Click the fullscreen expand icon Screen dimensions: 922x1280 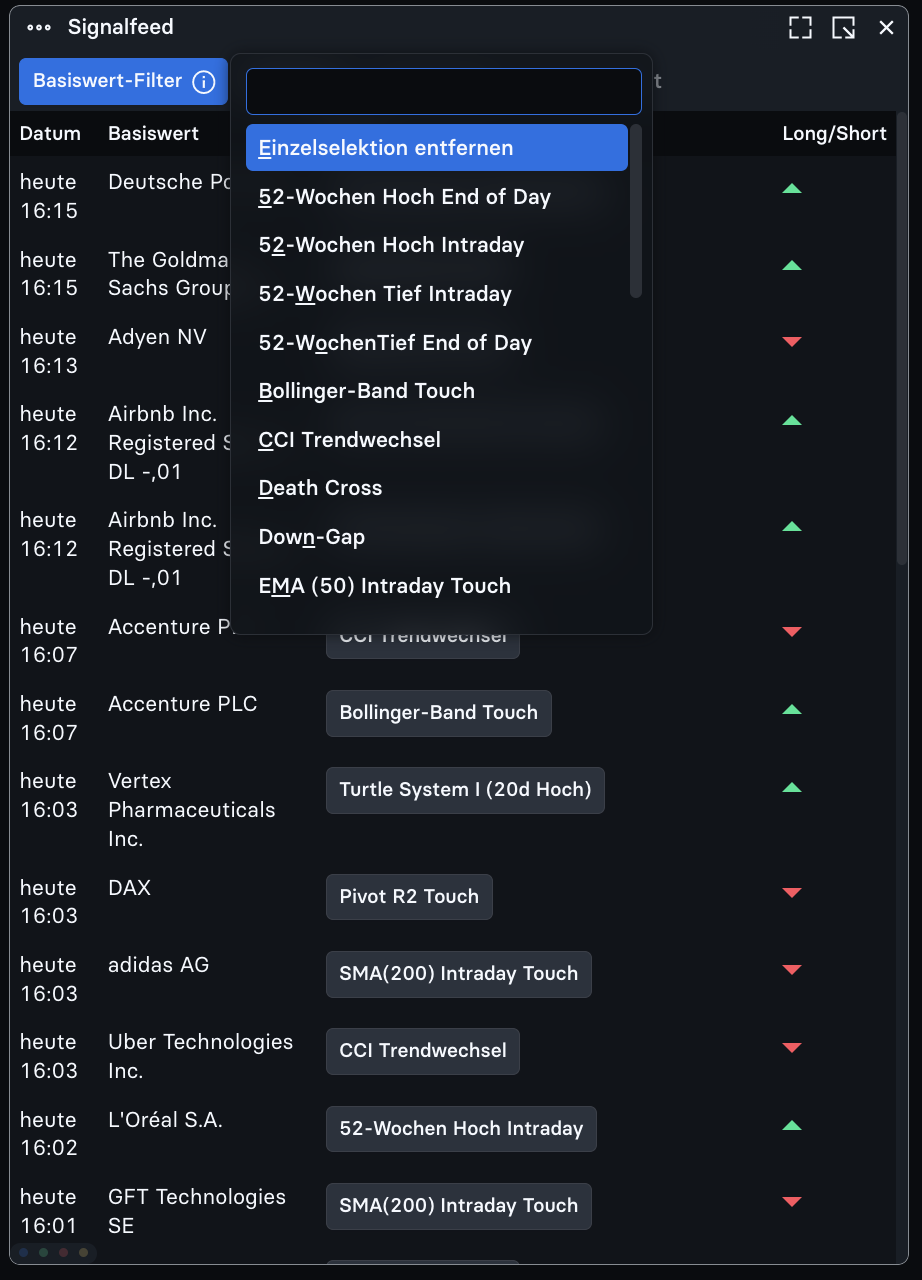(800, 28)
